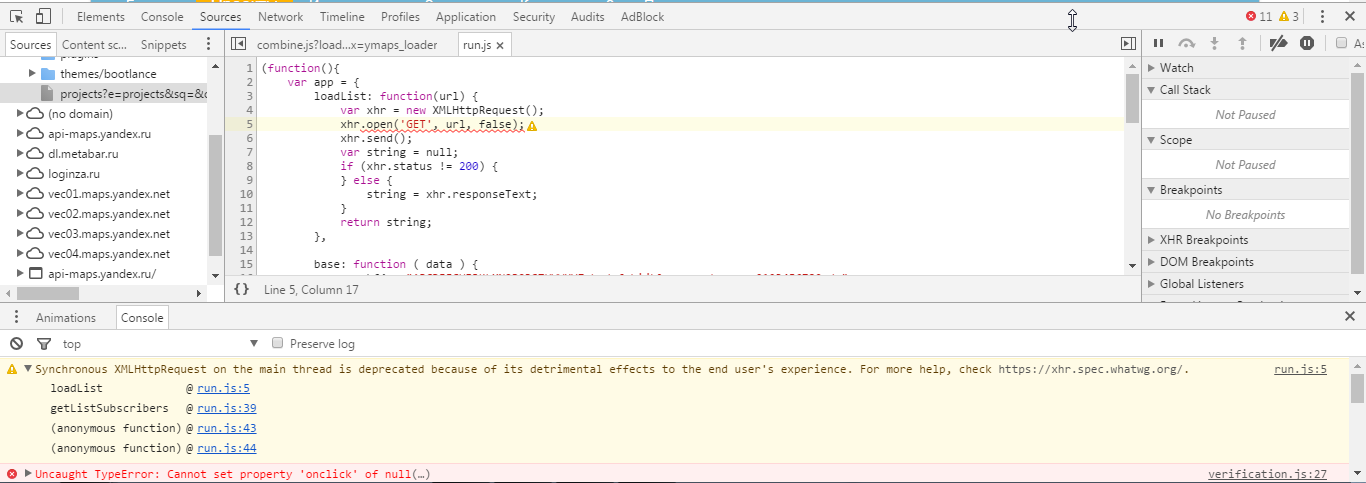Deactivate breakpoints icon
1366x483 pixels.
point(1278,43)
